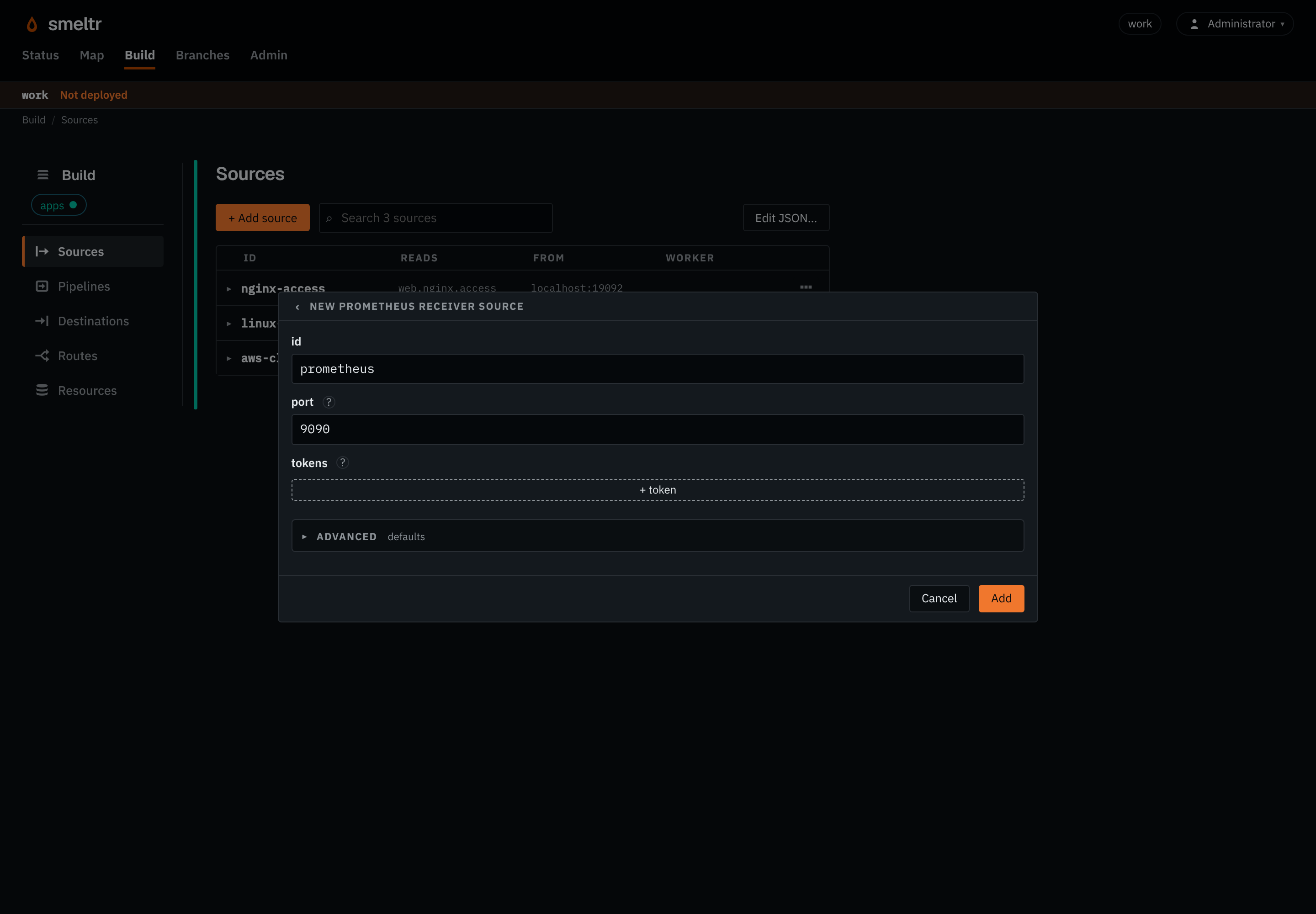The height and width of the screenshot is (914, 1316).
Task: Go back using the dialog's back chevron
Action: point(297,307)
